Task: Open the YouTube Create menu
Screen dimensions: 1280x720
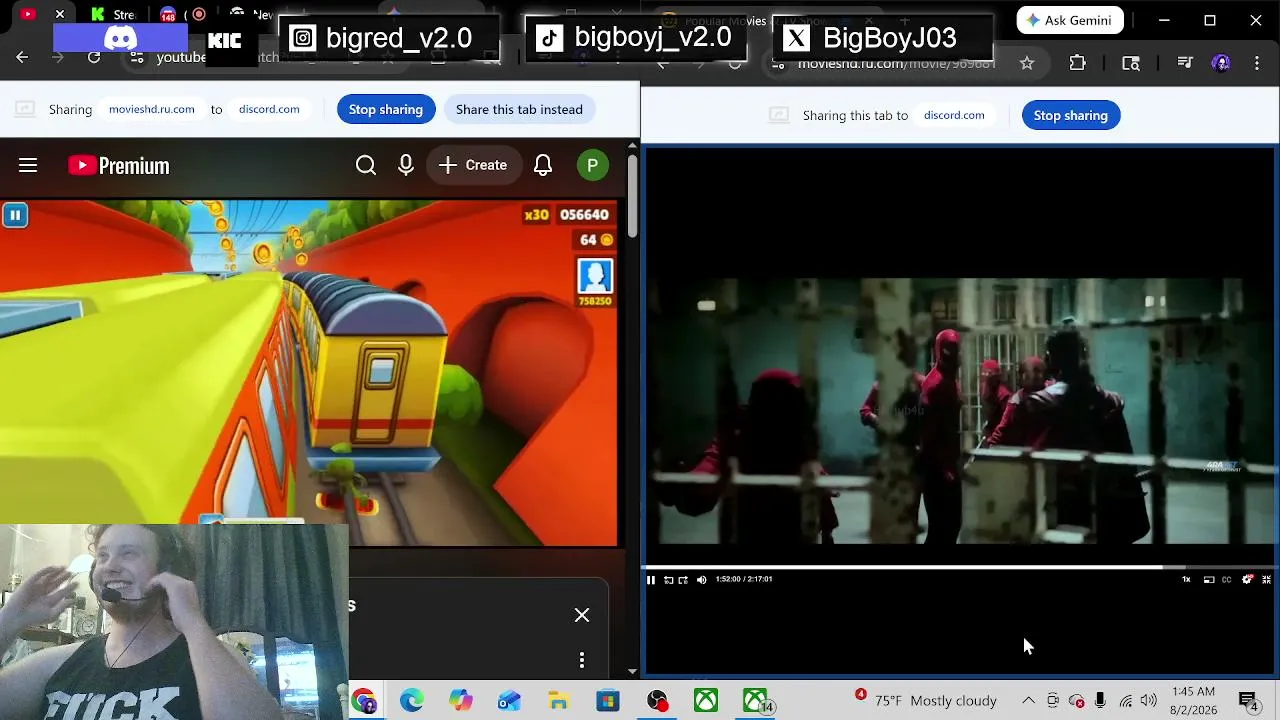Action: pyautogui.click(x=473, y=165)
